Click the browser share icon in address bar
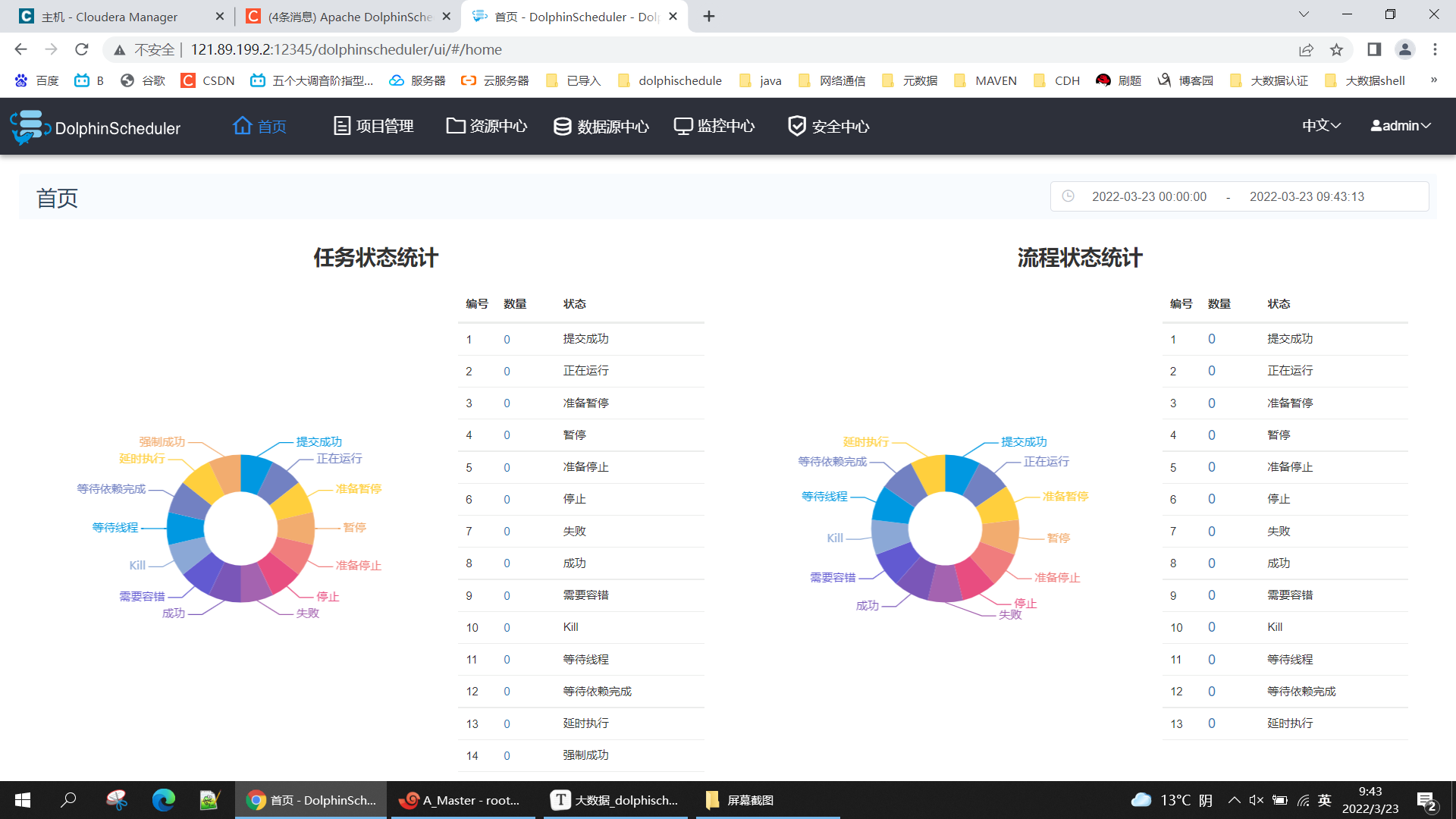The height and width of the screenshot is (819, 1456). [1306, 50]
